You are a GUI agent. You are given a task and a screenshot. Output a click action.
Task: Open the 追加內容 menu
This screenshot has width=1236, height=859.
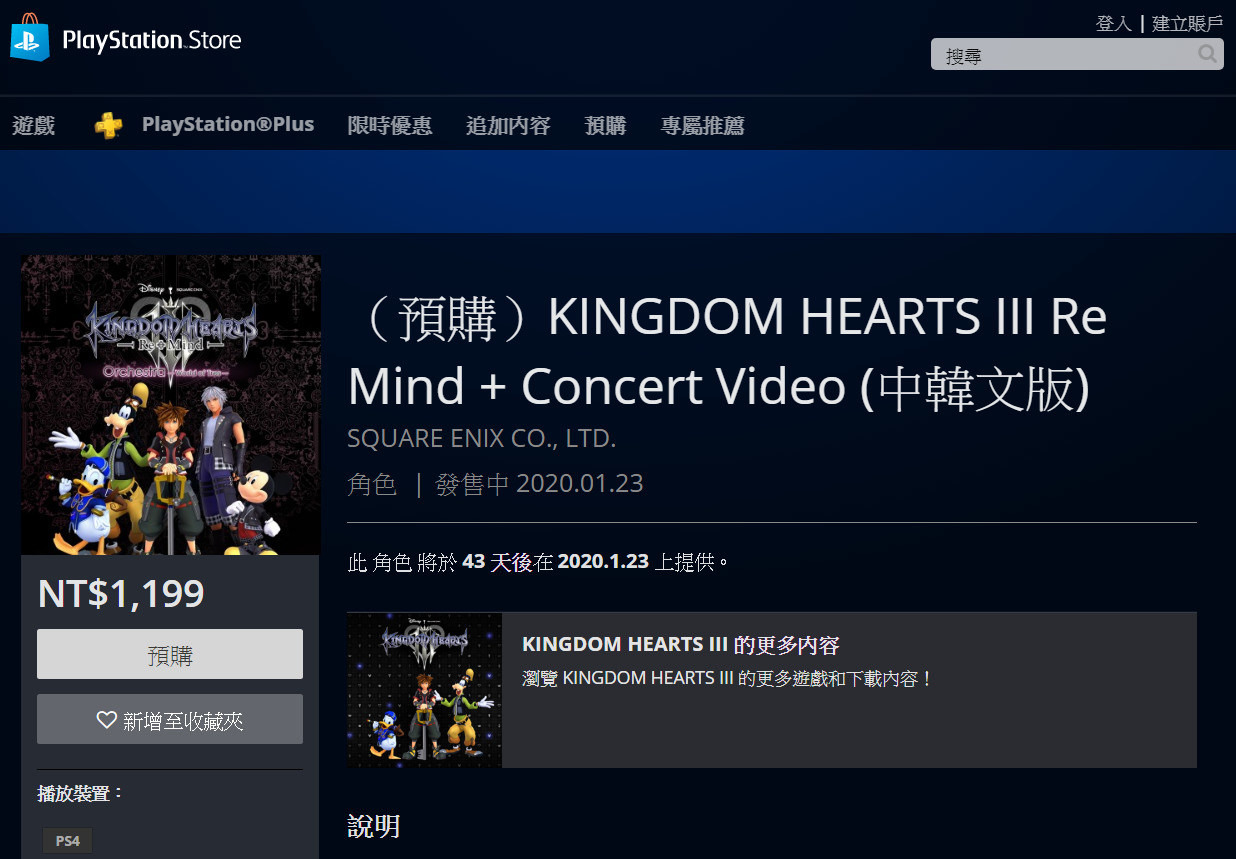[x=508, y=125]
